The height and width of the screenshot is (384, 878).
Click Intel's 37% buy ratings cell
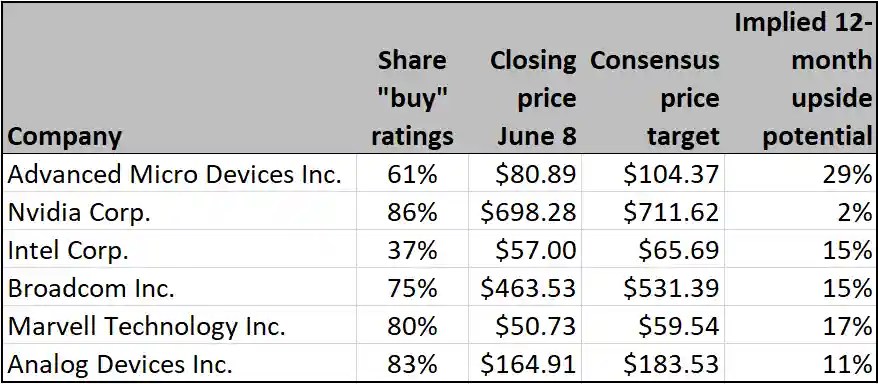tap(413, 250)
